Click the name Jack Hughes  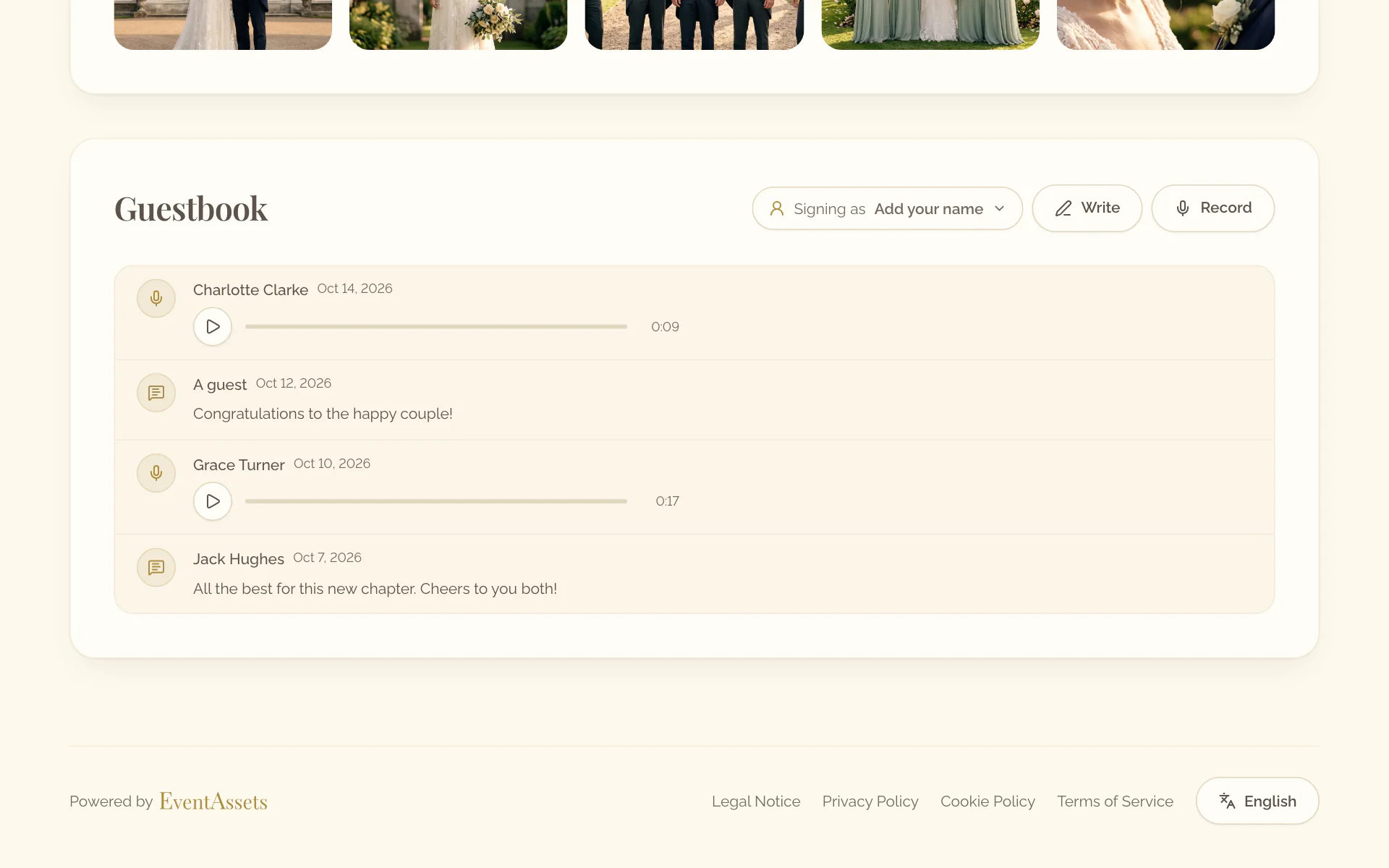[239, 559]
